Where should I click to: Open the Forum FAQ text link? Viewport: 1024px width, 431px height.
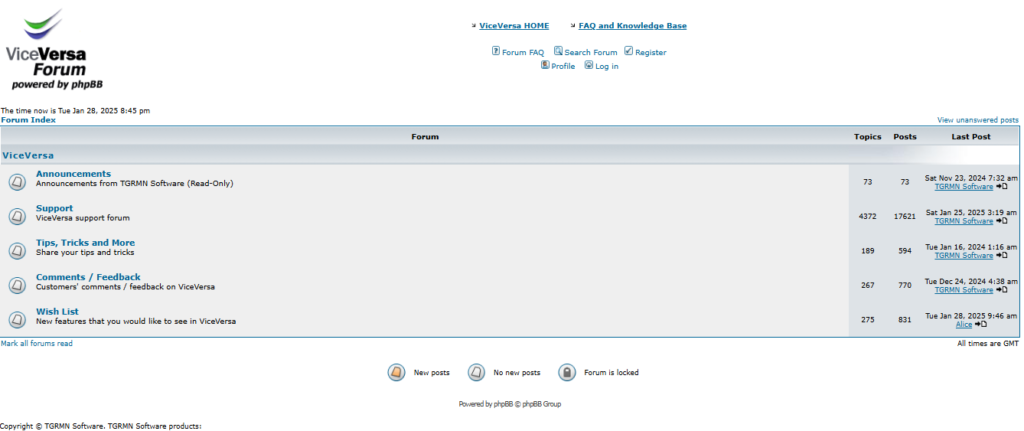[522, 52]
